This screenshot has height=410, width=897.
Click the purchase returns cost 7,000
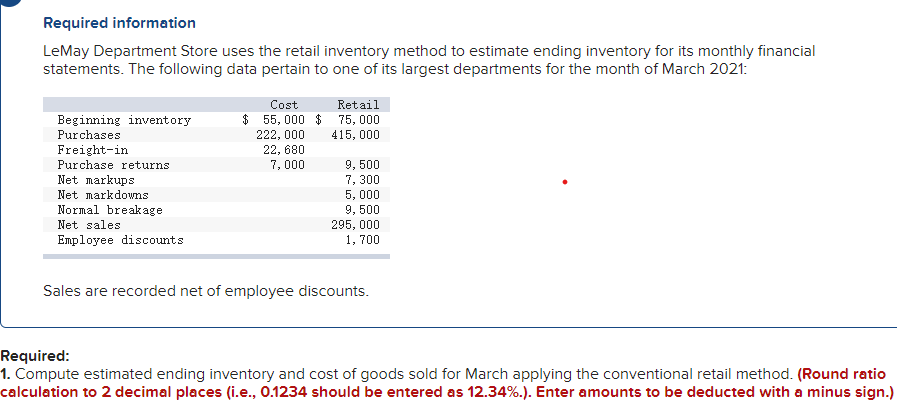pyautogui.click(x=287, y=165)
